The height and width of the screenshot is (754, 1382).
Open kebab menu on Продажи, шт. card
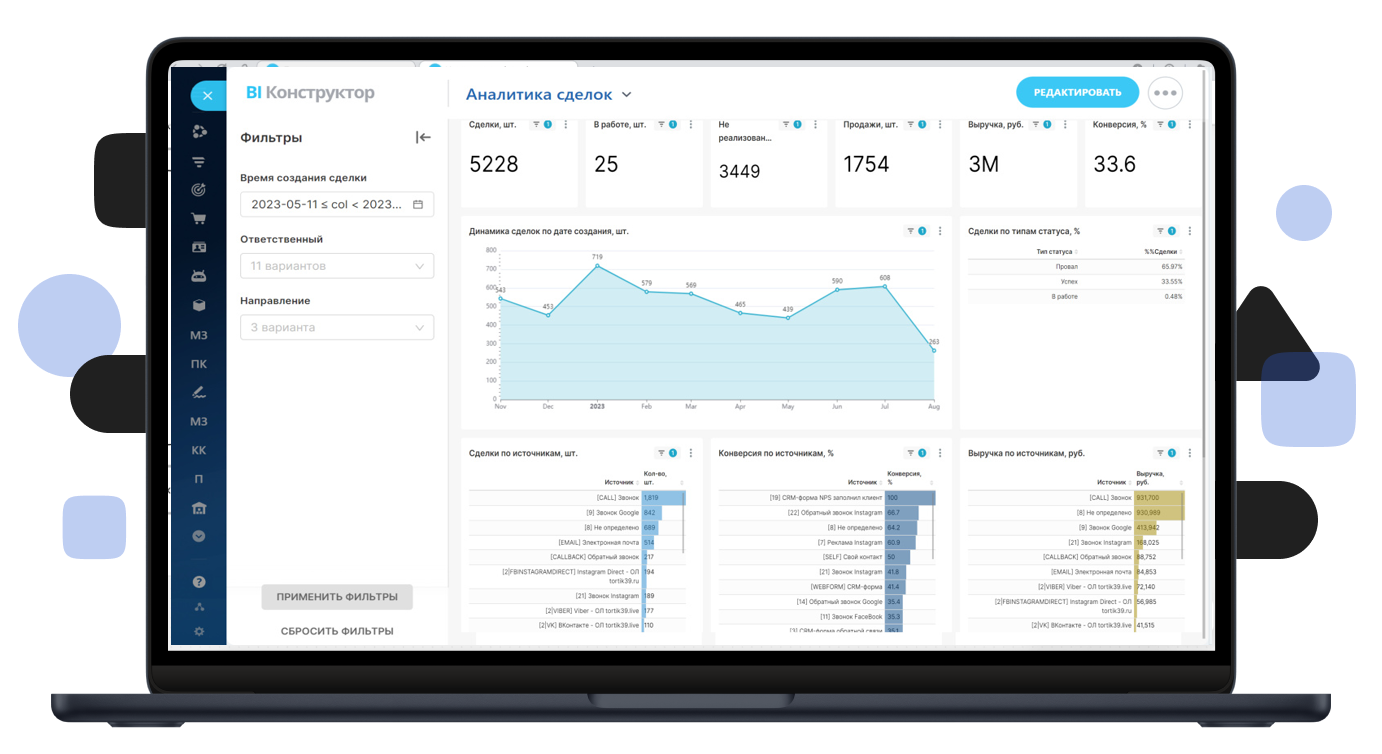click(940, 125)
